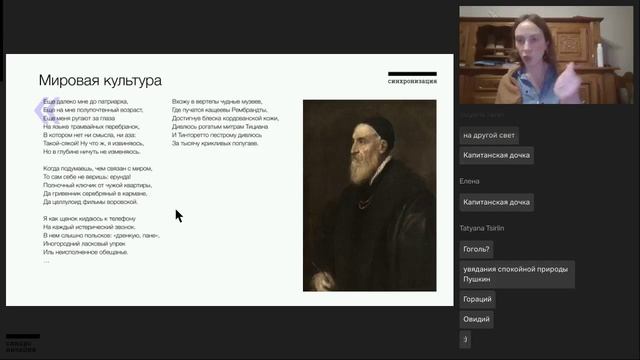Select "Капитанская дочка" message above Елена's name
The image size is (640, 360).
[497, 155]
